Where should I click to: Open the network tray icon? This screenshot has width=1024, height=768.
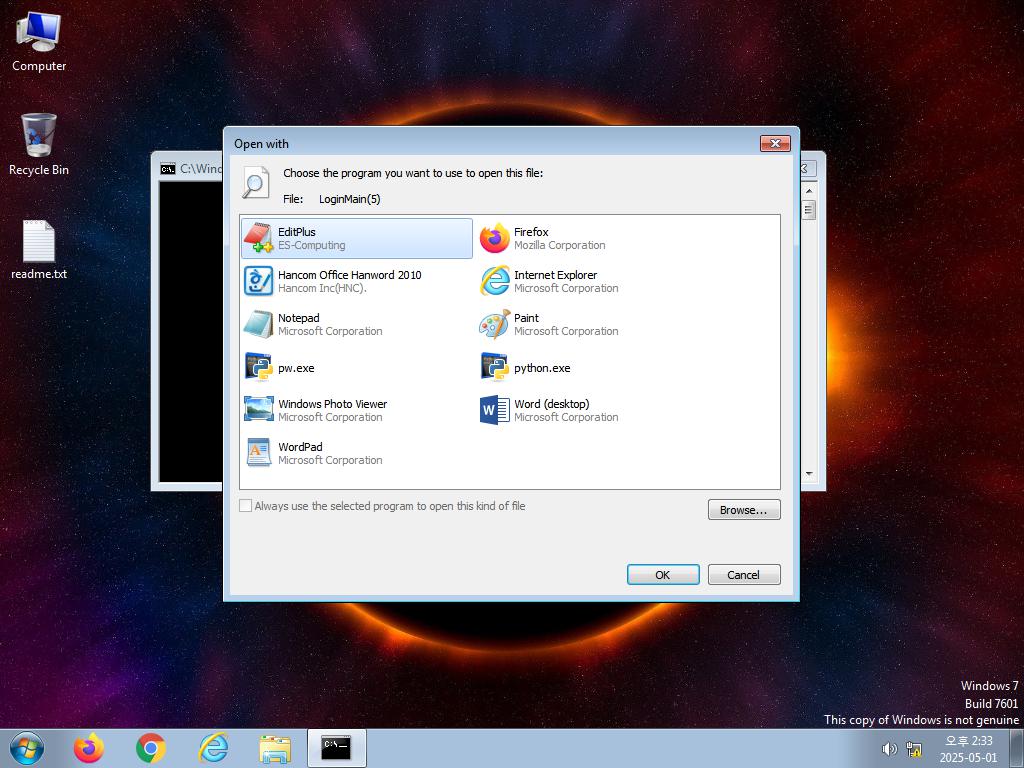(x=914, y=749)
